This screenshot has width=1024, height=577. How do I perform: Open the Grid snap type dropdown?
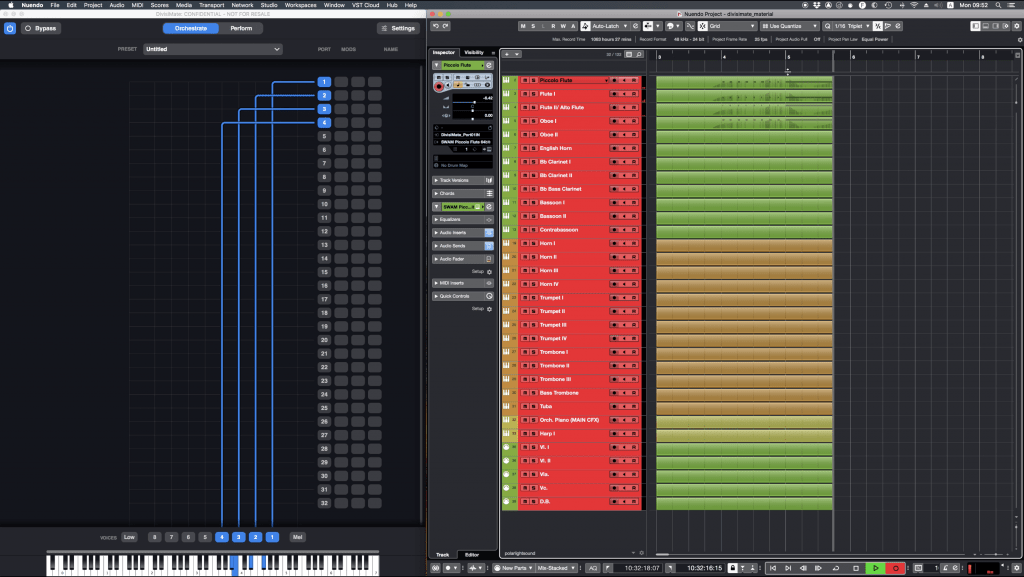(x=732, y=26)
